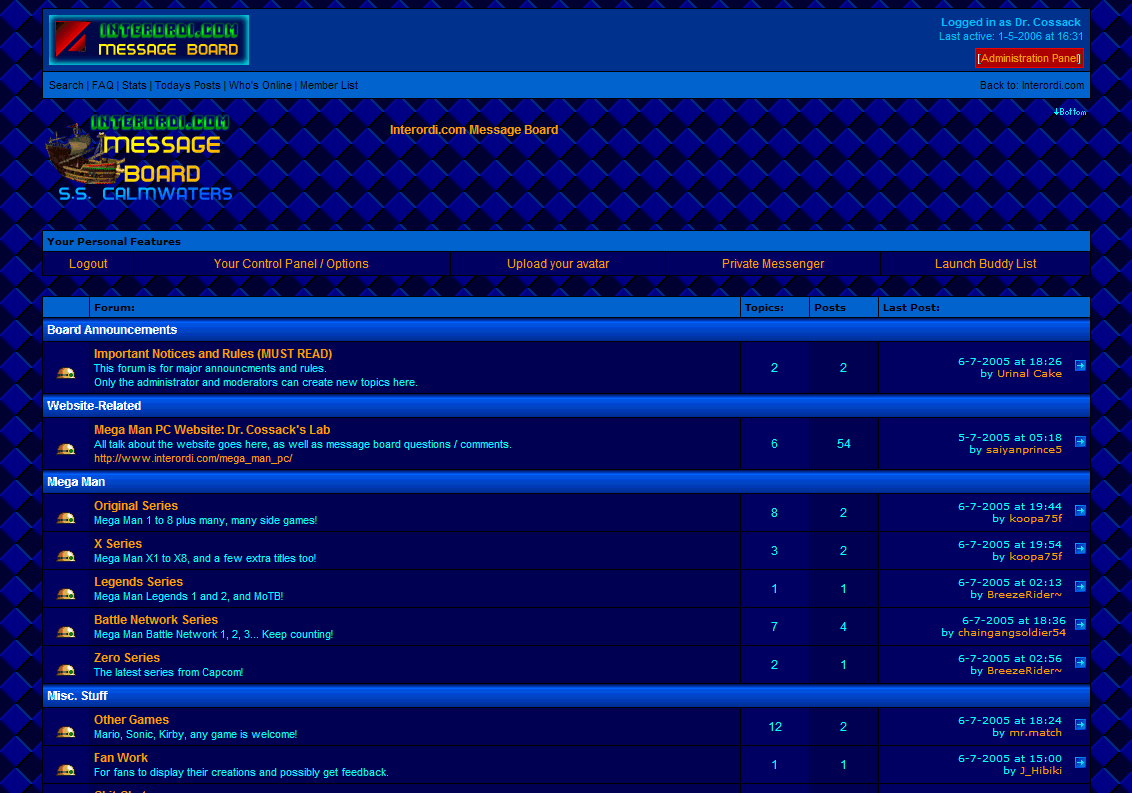The height and width of the screenshot is (793, 1132).
Task: Open latest post arrow in Original Series row
Action: 1080,511
